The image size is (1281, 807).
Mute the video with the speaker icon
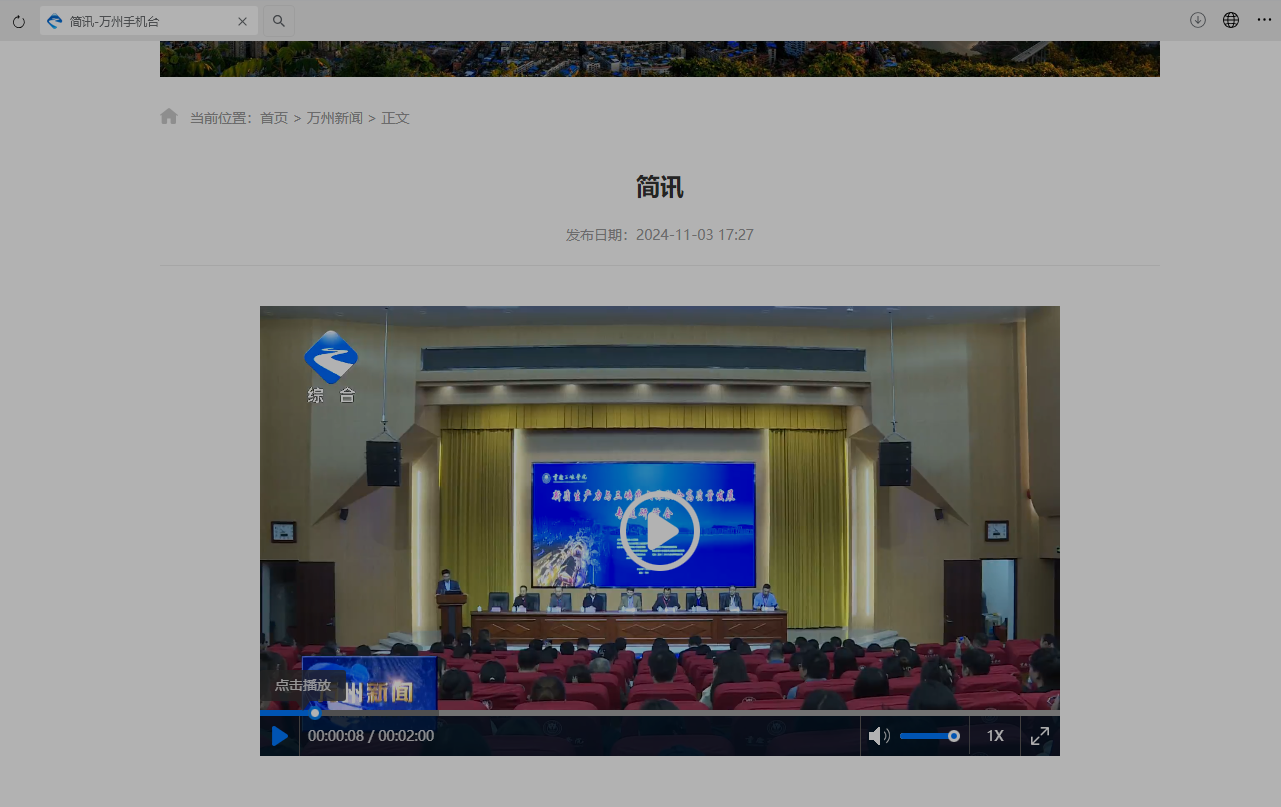pos(878,736)
